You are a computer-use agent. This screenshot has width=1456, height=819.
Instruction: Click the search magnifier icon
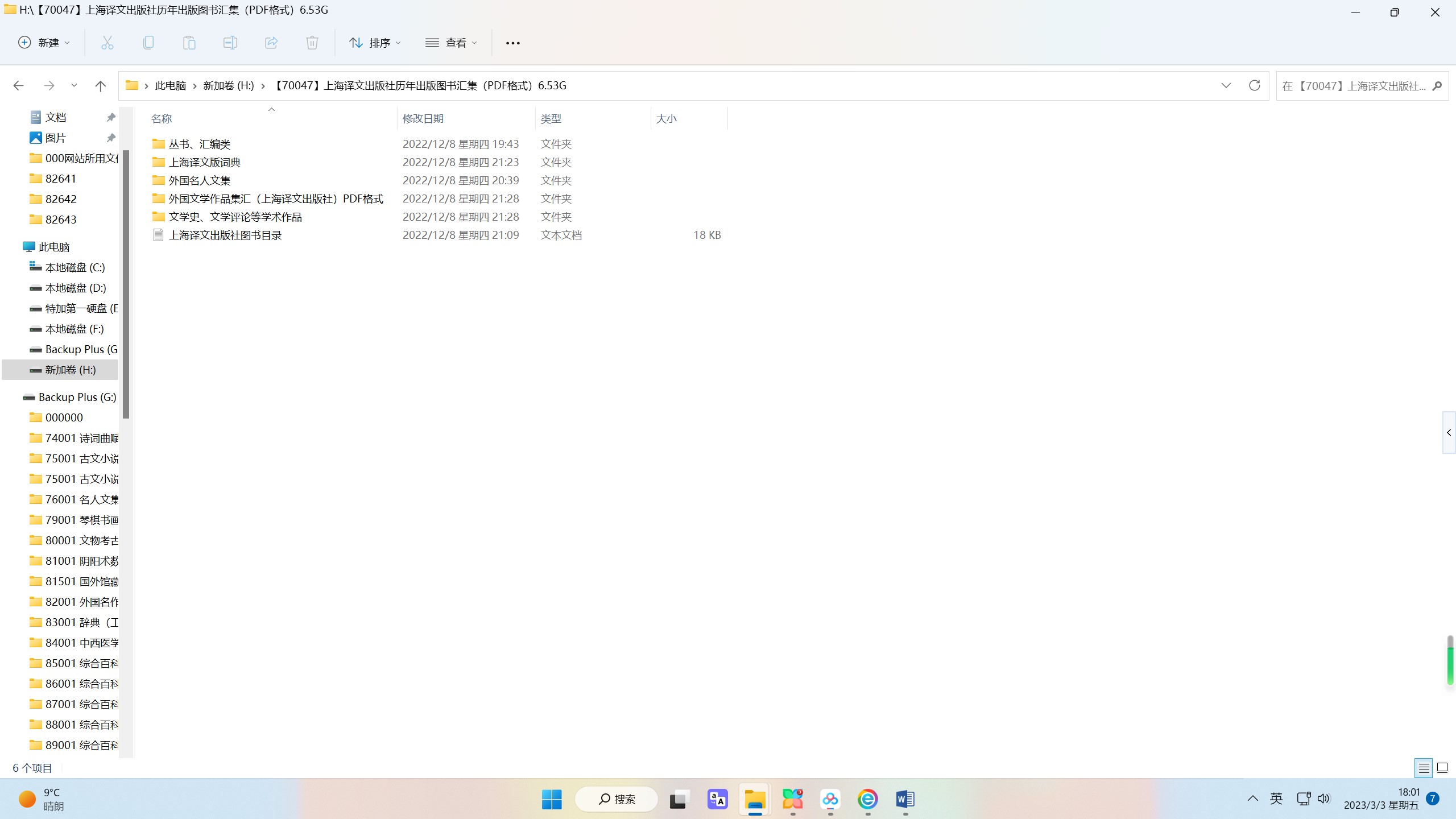point(1437,86)
